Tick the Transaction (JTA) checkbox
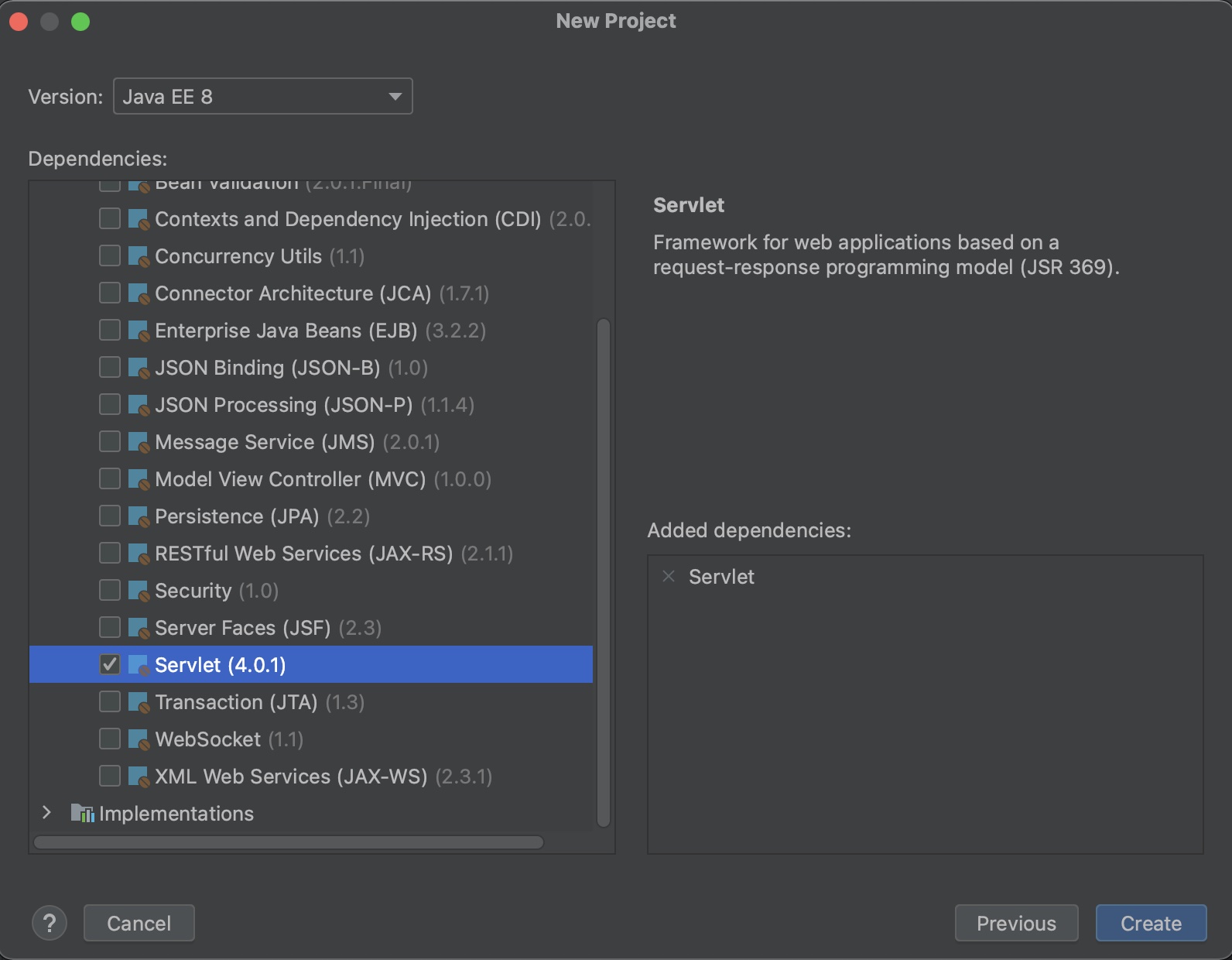 pyautogui.click(x=110, y=701)
